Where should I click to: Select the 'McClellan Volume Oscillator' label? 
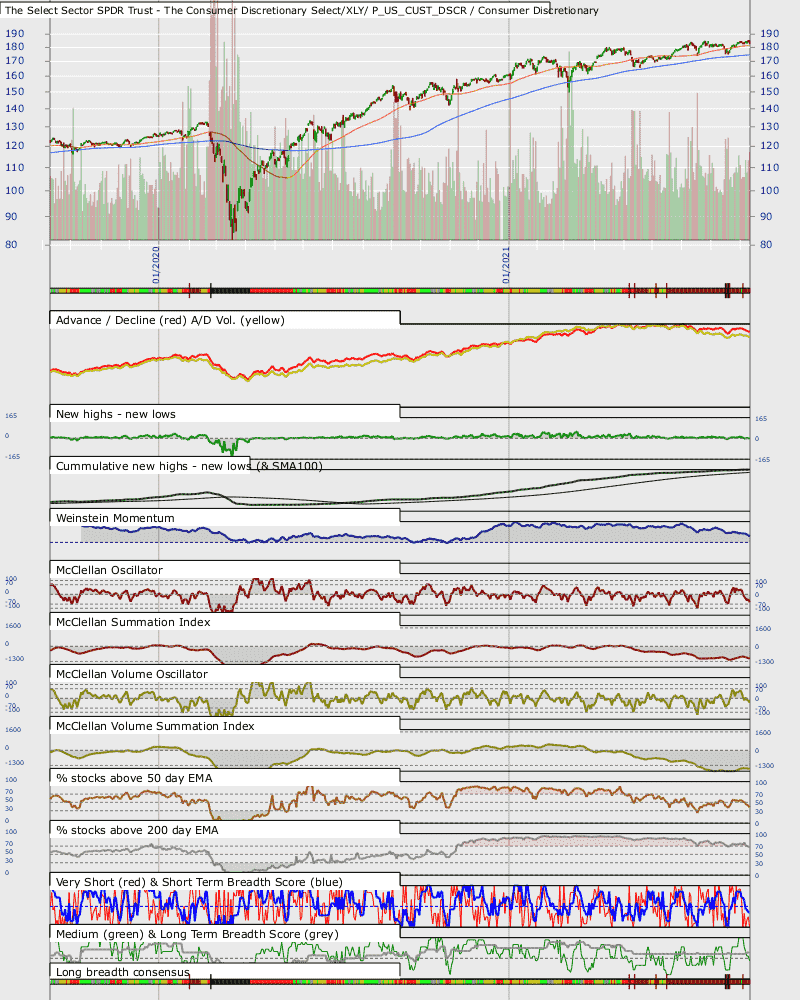point(131,674)
